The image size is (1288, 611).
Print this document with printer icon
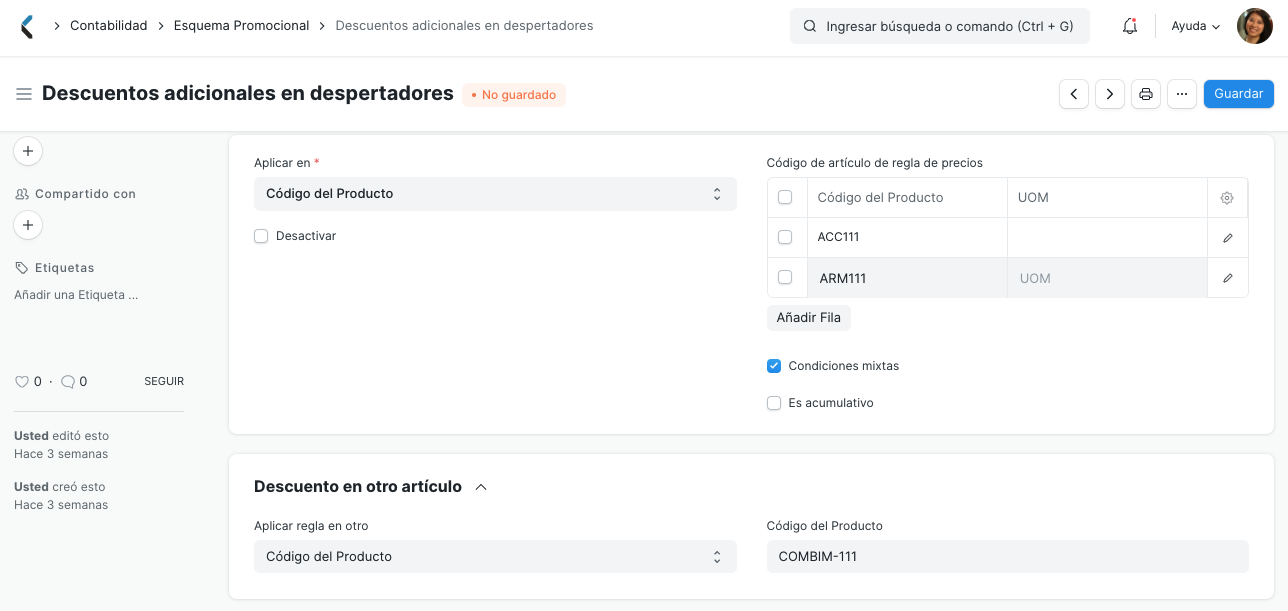point(1146,94)
